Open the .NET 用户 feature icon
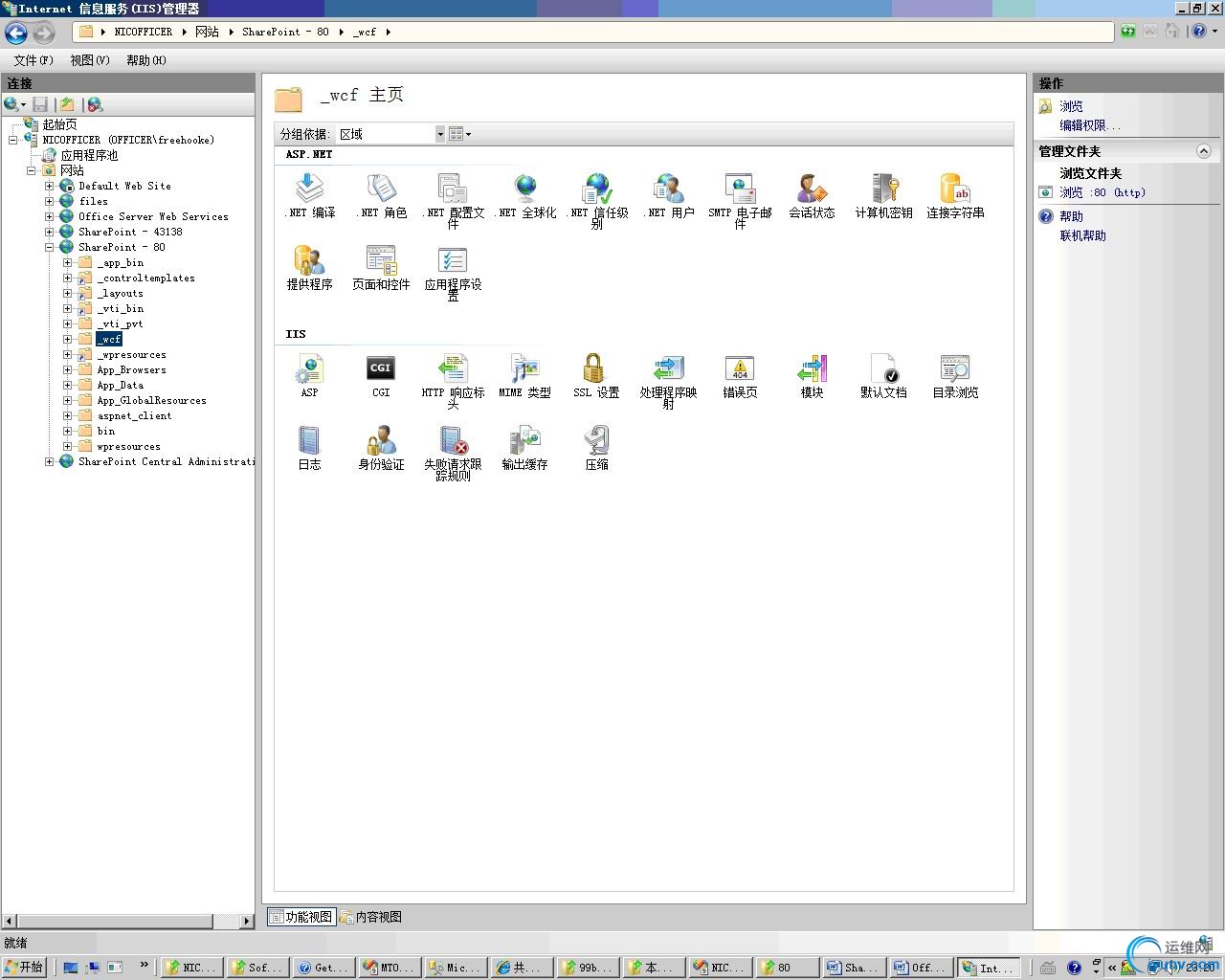The height and width of the screenshot is (980, 1225). click(668, 195)
